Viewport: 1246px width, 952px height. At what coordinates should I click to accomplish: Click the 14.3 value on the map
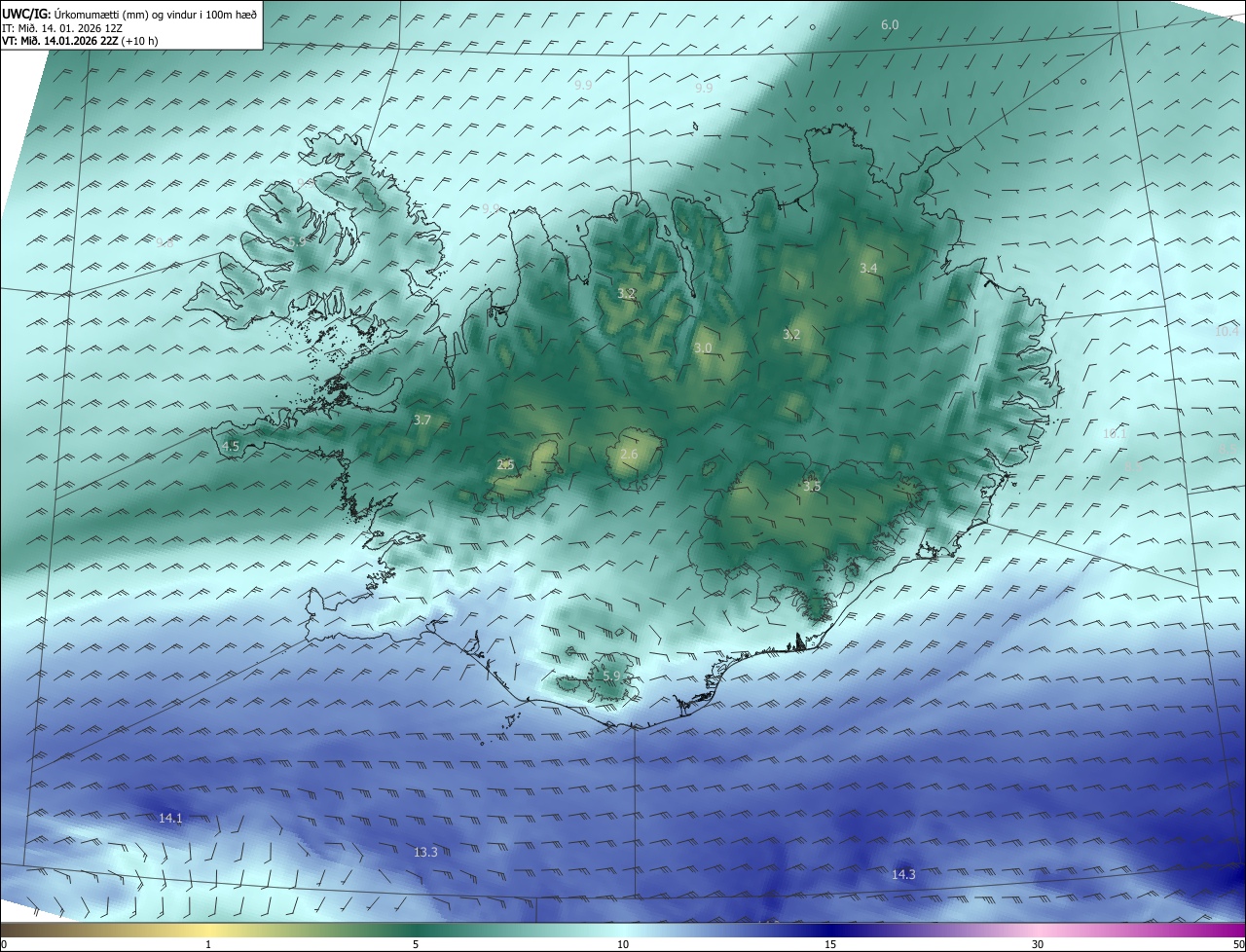point(903,875)
